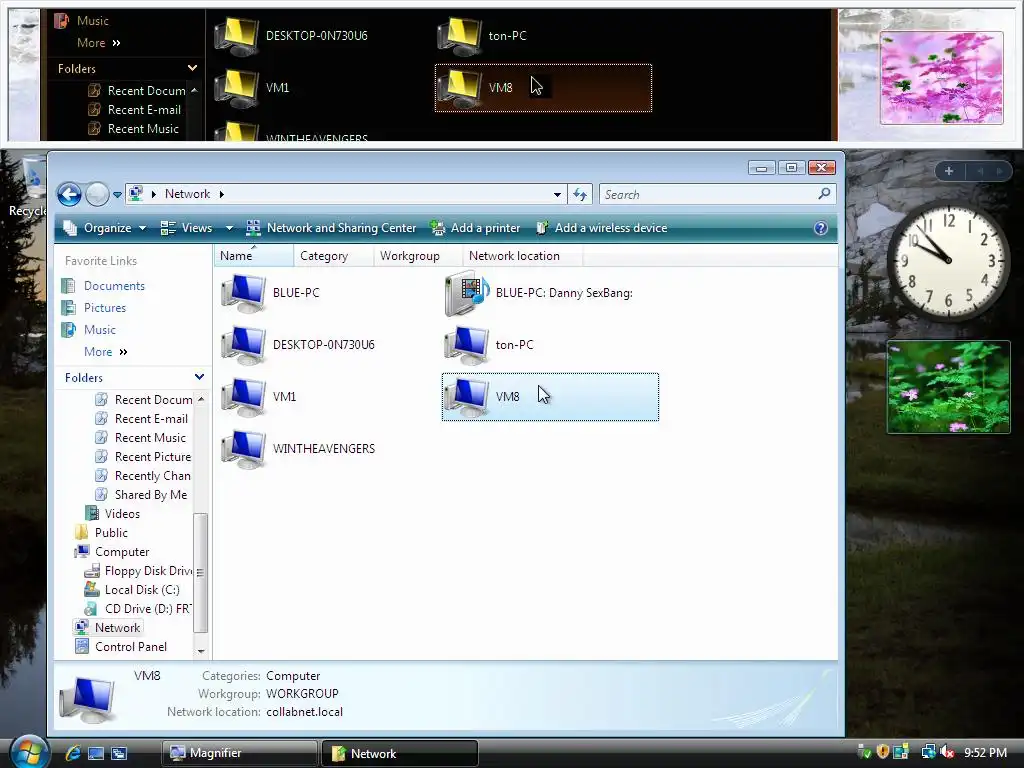Select CD Drive (D:) in tree
1024x768 pixels.
(138, 609)
